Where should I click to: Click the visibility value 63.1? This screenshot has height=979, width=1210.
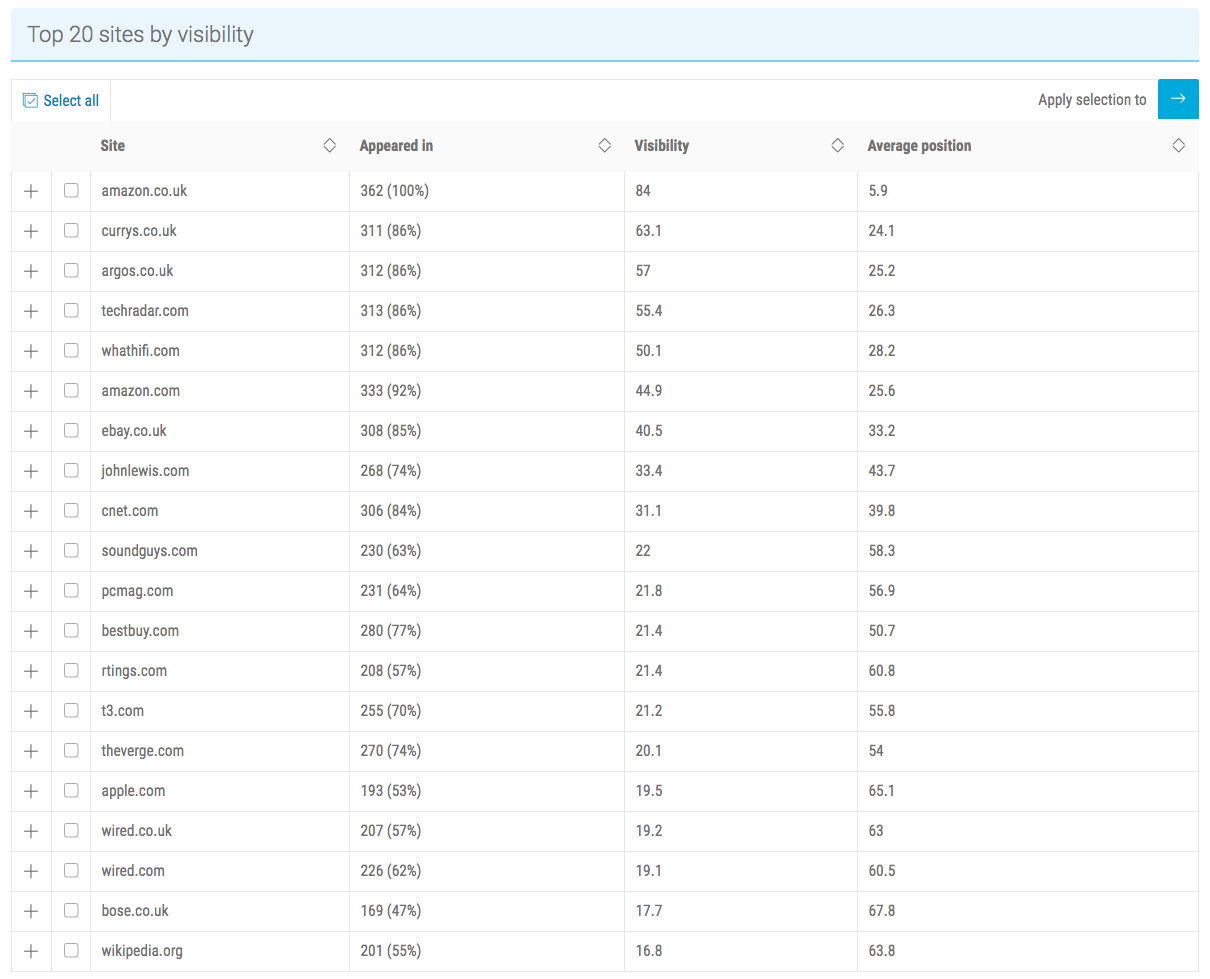[648, 231]
